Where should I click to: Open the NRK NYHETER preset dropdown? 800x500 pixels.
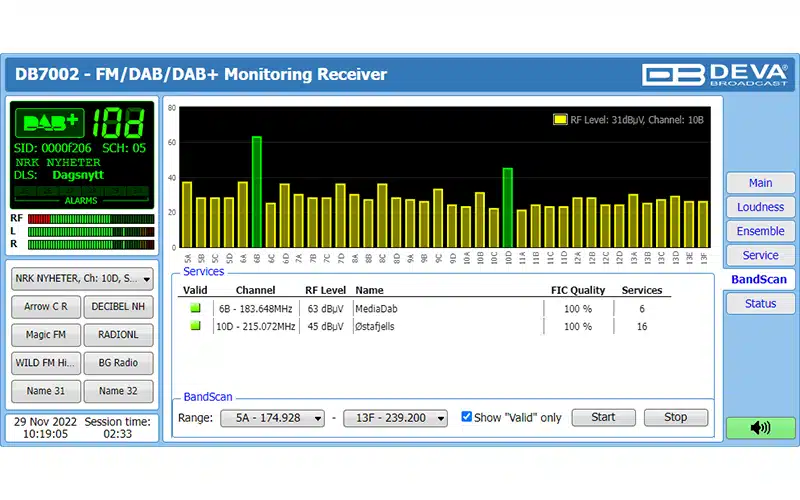click(x=82, y=279)
